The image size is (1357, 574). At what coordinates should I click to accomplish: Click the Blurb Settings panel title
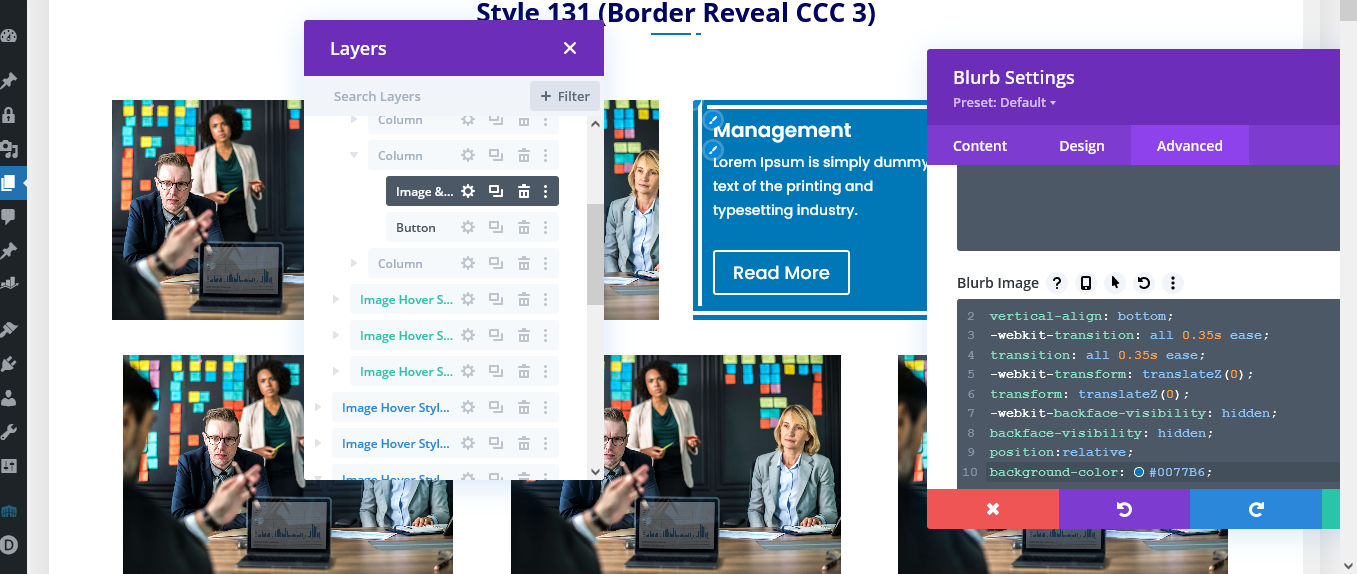tap(1014, 77)
